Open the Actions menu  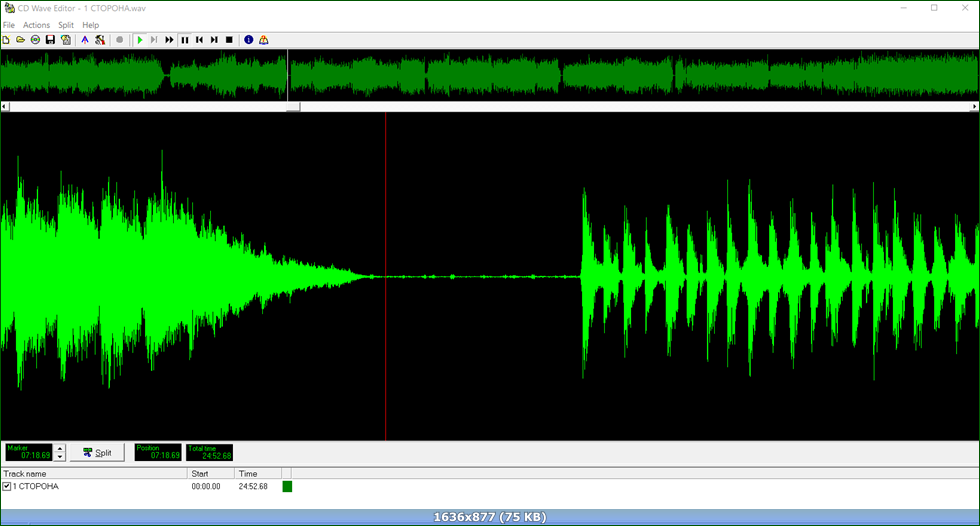coord(36,25)
